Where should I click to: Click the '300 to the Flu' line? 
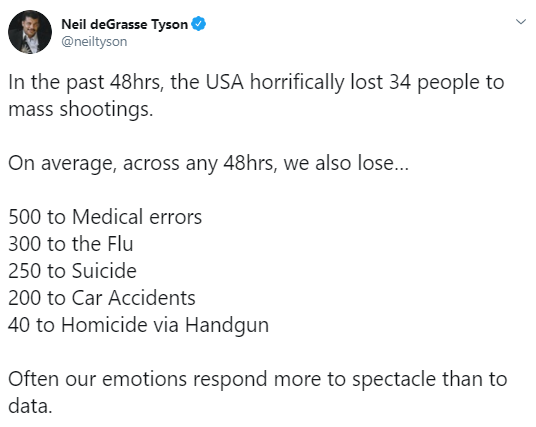(x=71, y=244)
